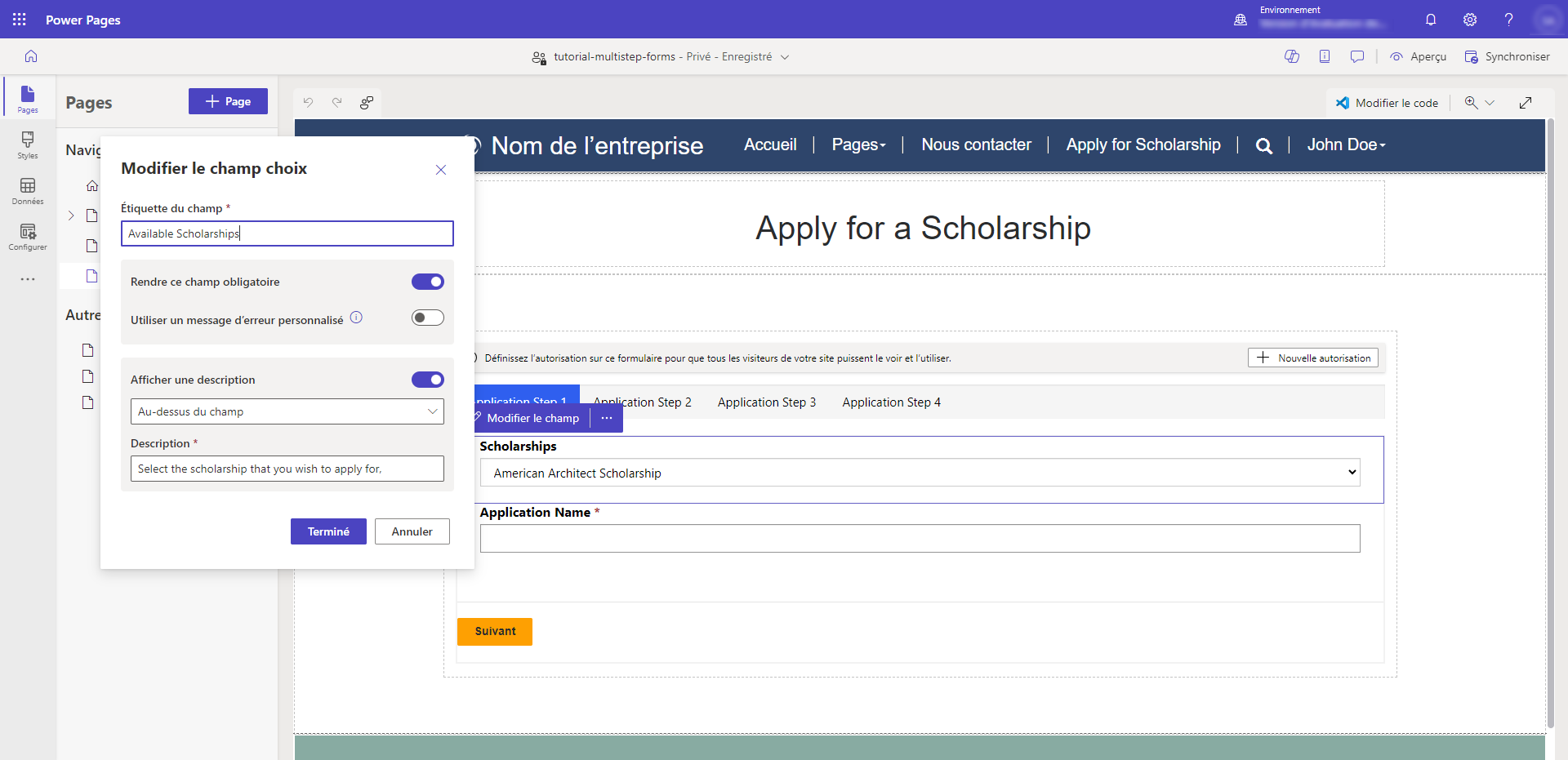Screen dimensions: 1568x760
Task: Expand the editor to full screen
Action: point(1526,103)
